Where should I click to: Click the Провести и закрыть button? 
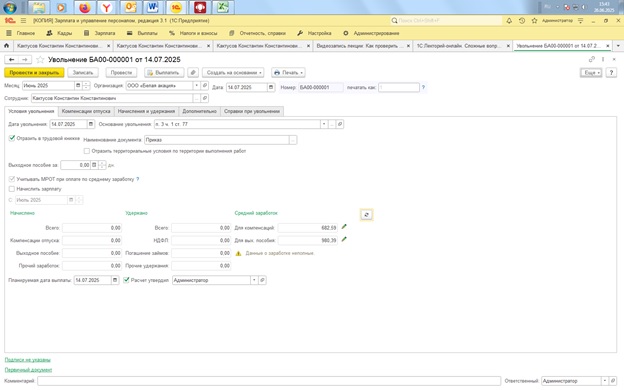pos(34,72)
